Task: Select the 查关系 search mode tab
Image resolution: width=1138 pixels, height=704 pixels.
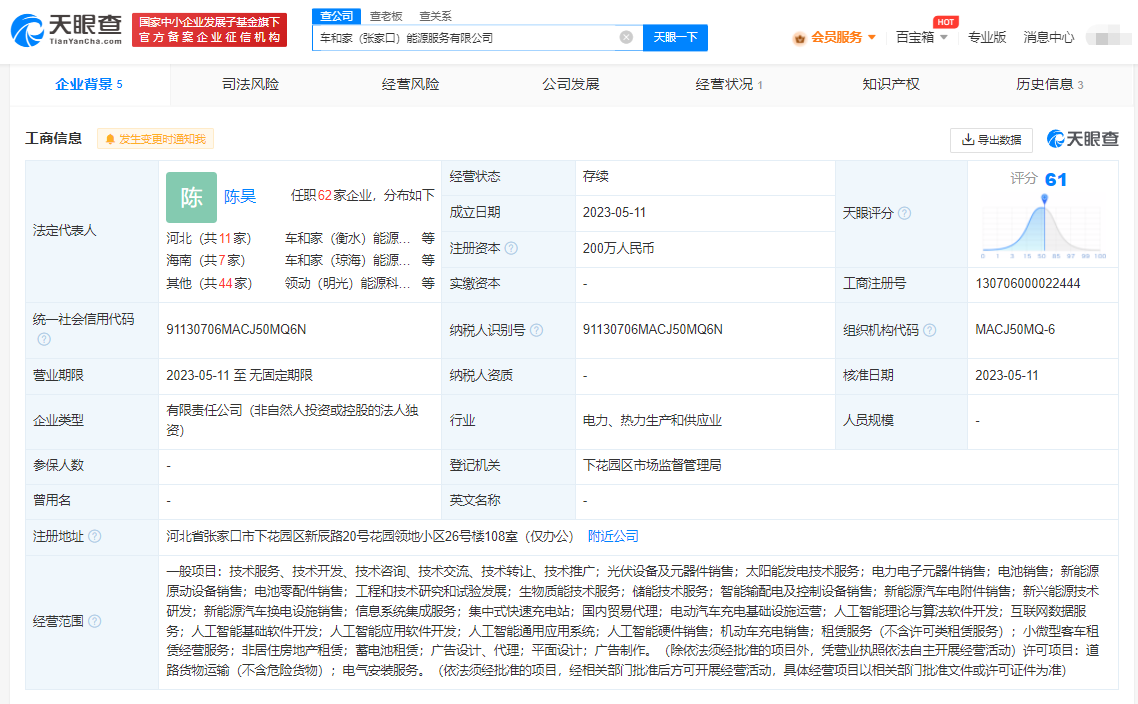Action: click(x=435, y=16)
